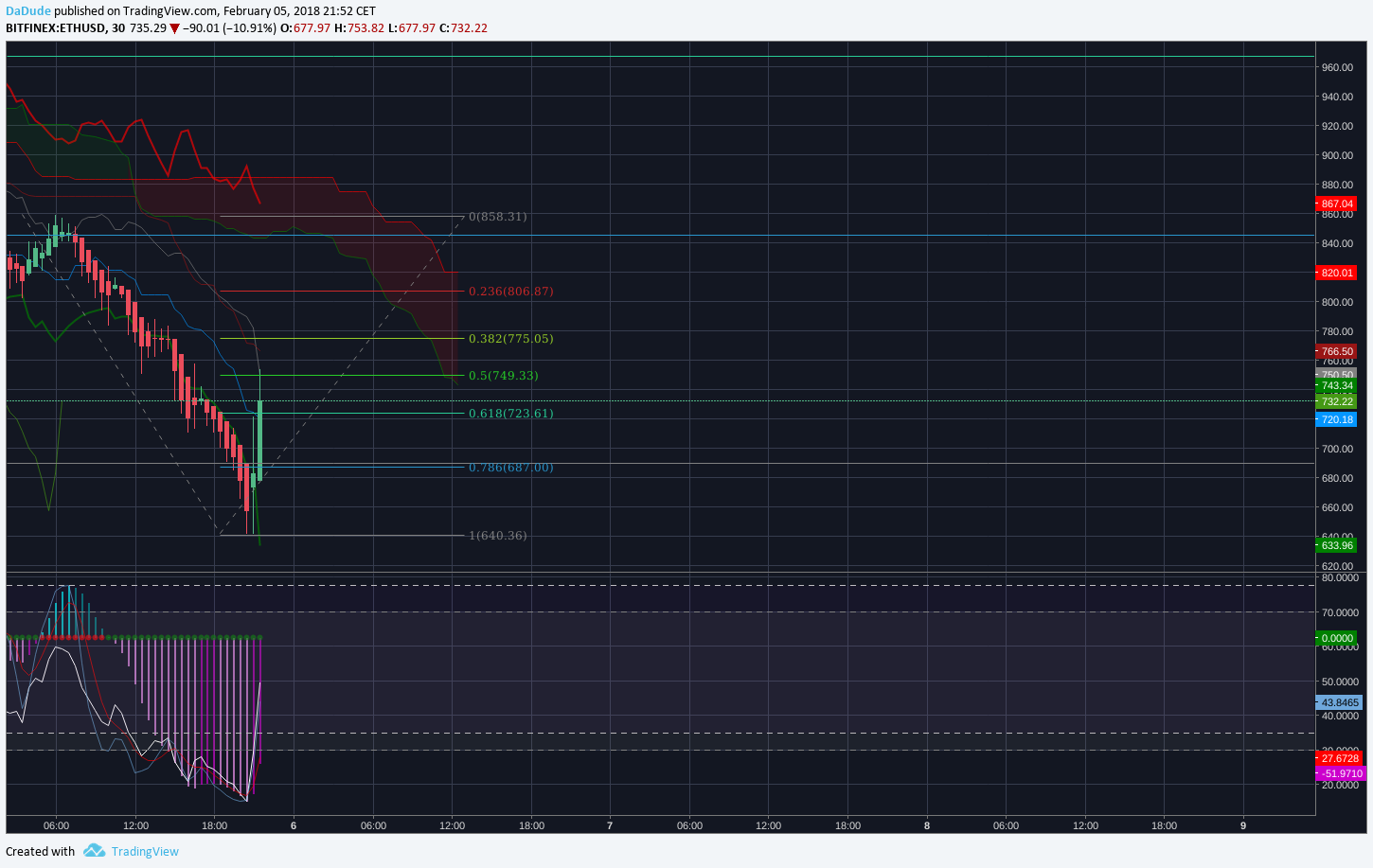Click the green 0.0000 indicator tag
Viewport: 1373px width, 868px height.
[x=1337, y=638]
